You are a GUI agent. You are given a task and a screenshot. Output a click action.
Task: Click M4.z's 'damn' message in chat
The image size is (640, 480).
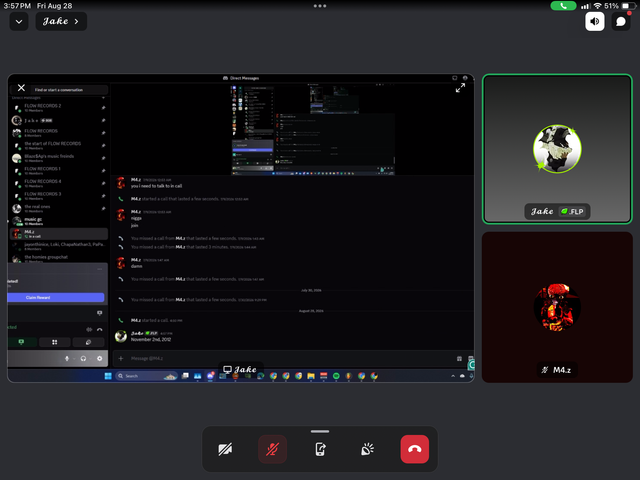pos(136,266)
